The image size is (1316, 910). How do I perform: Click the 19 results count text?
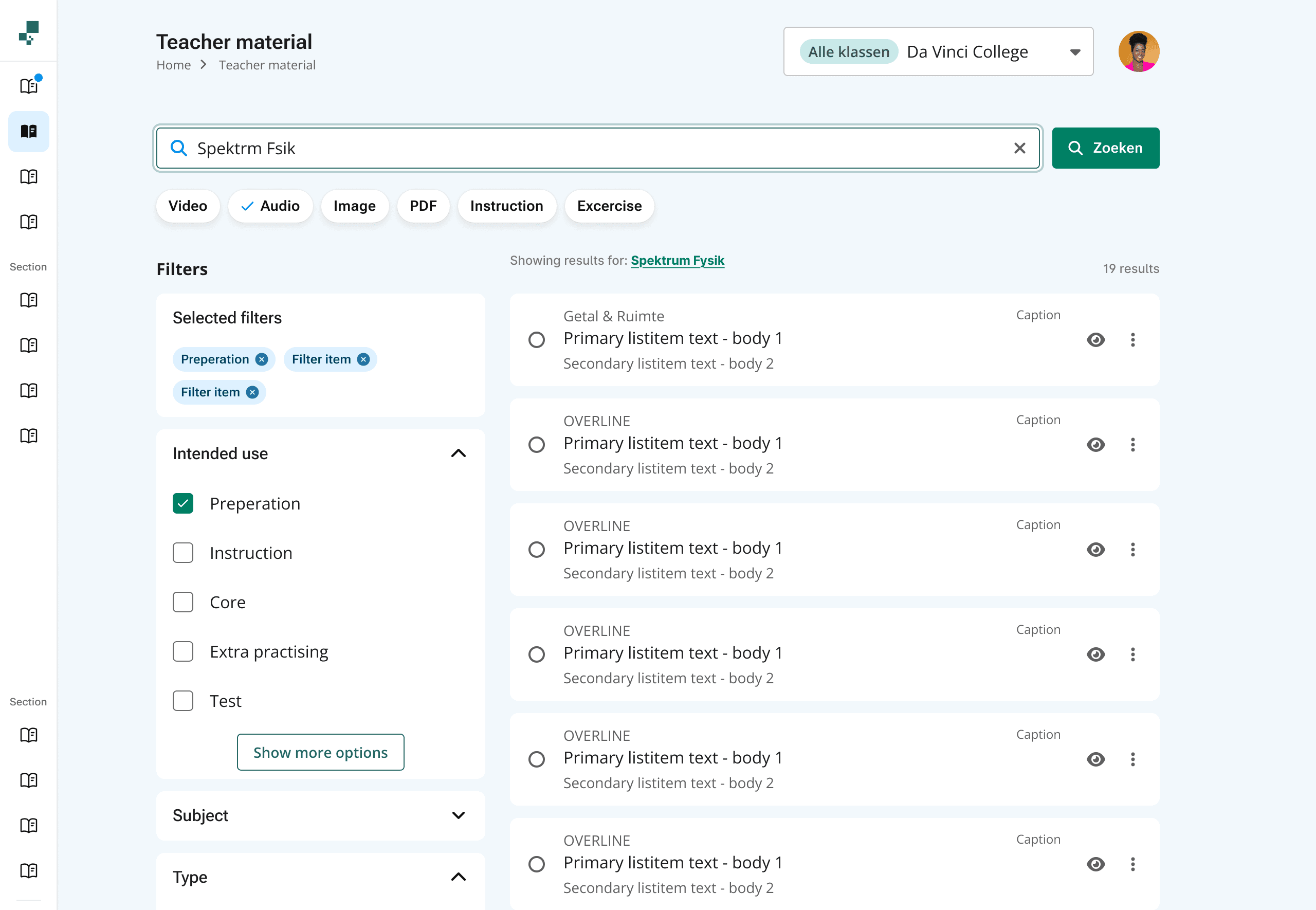pyautogui.click(x=1131, y=268)
